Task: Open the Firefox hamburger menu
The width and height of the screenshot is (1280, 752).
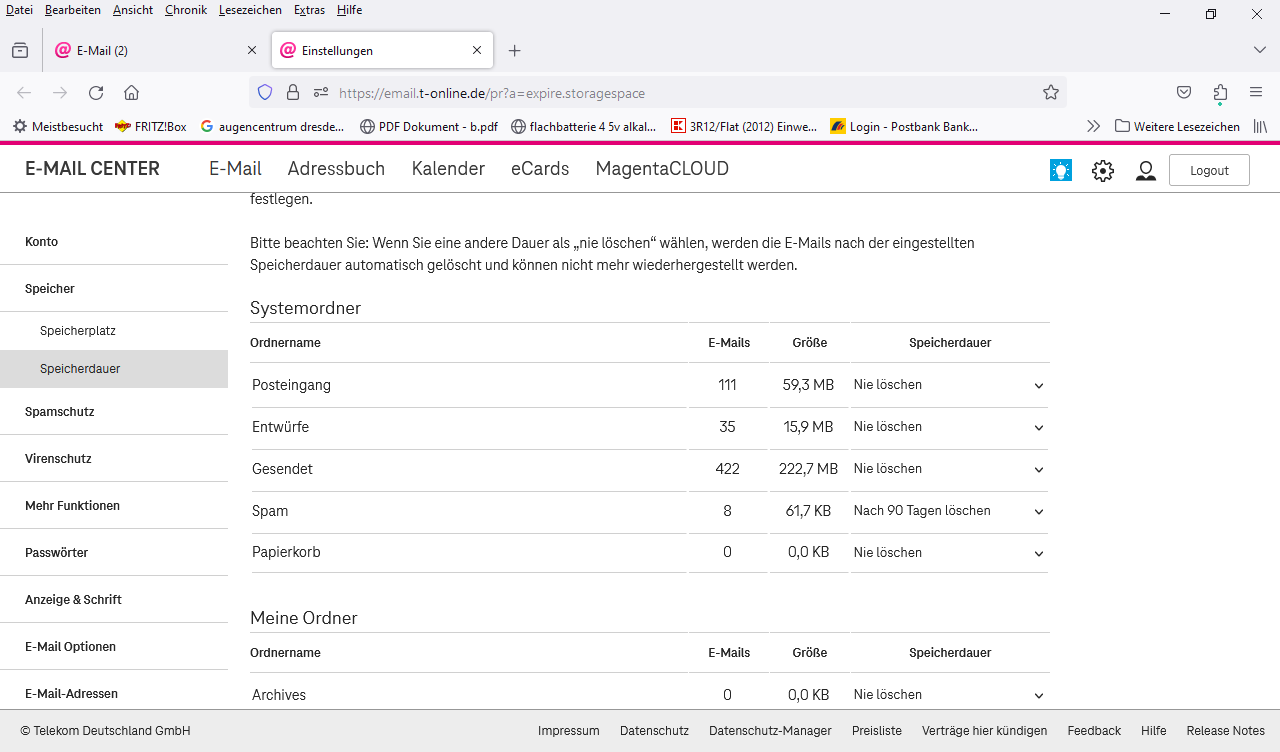Action: click(x=1256, y=93)
